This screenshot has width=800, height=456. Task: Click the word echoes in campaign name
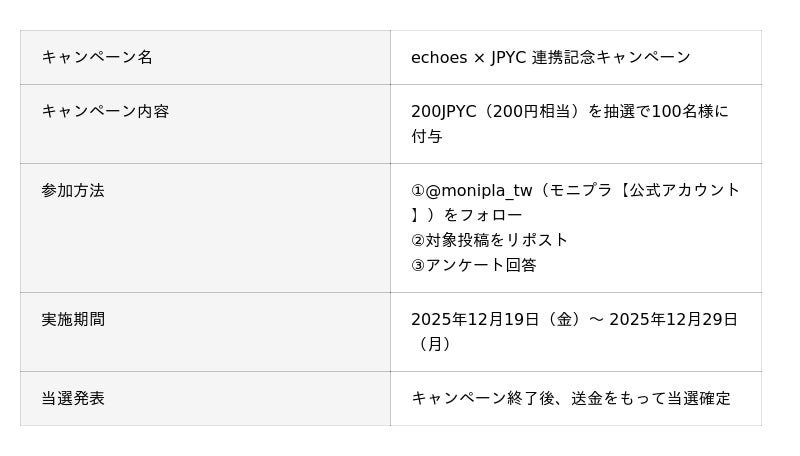[439, 57]
